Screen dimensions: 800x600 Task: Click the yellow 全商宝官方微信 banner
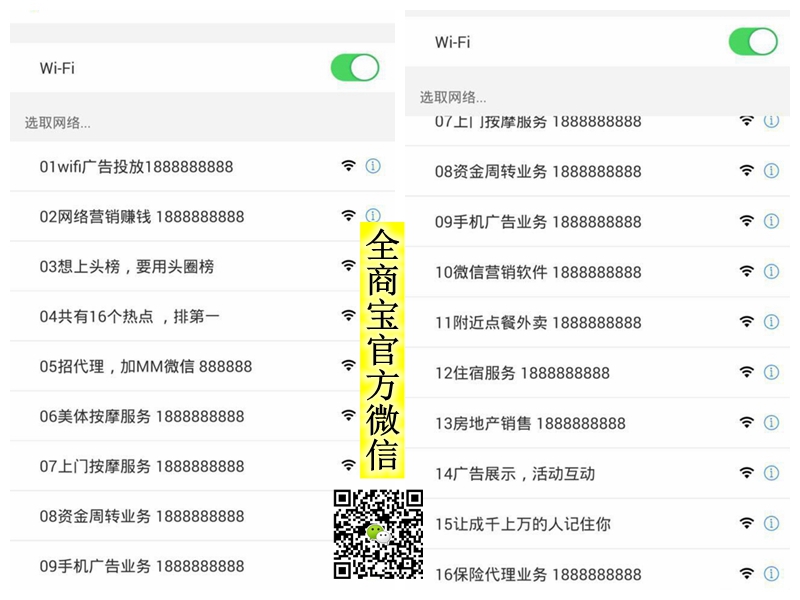click(382, 350)
